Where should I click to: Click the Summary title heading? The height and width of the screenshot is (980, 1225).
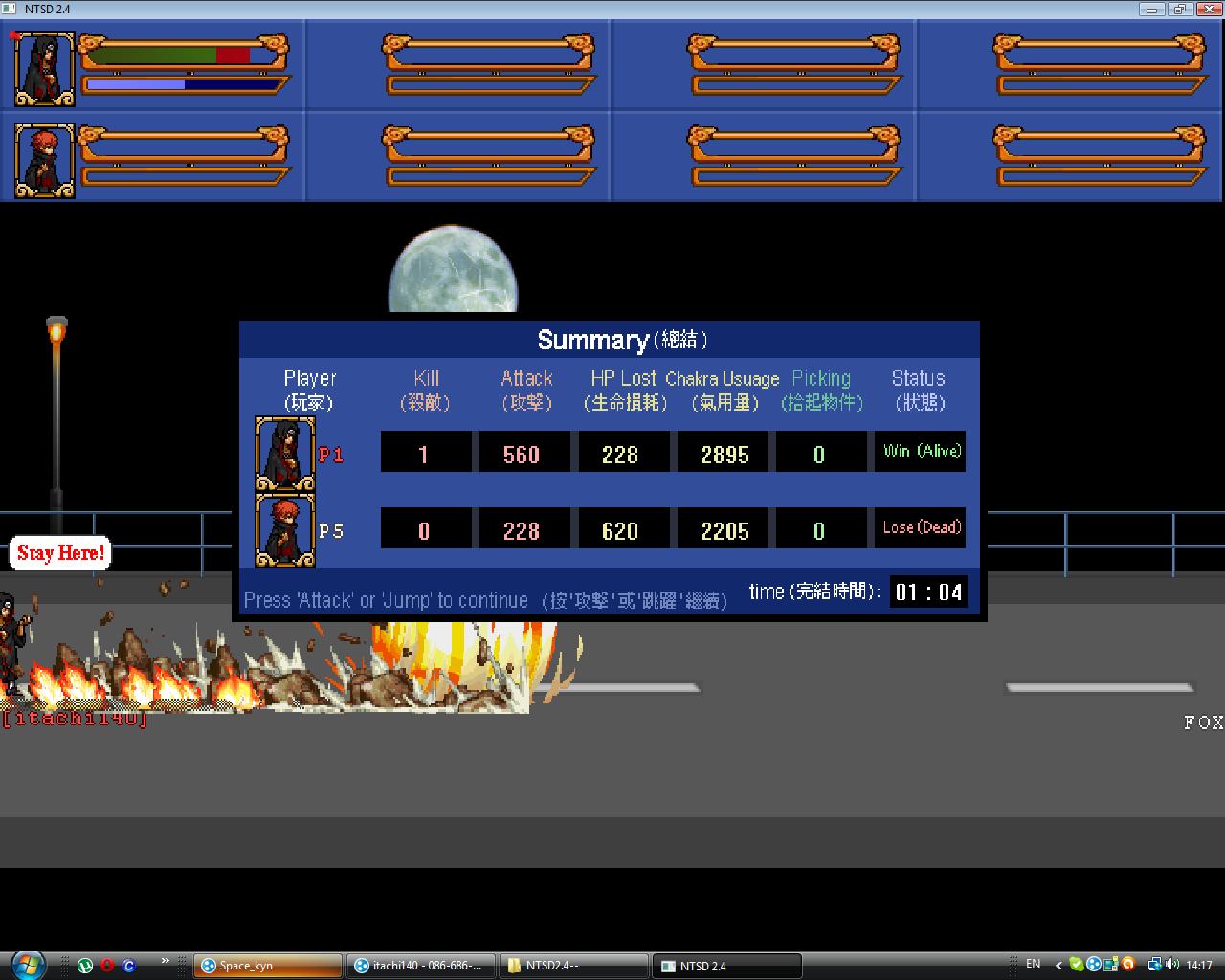pos(622,340)
